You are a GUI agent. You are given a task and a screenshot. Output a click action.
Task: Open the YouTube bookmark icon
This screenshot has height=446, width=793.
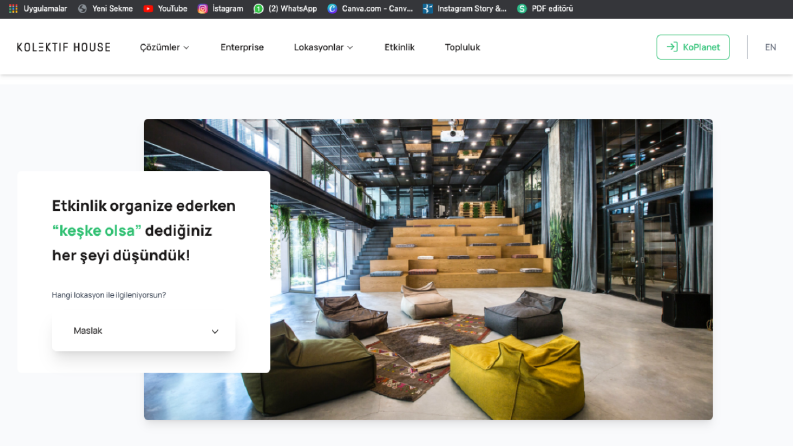pos(148,9)
